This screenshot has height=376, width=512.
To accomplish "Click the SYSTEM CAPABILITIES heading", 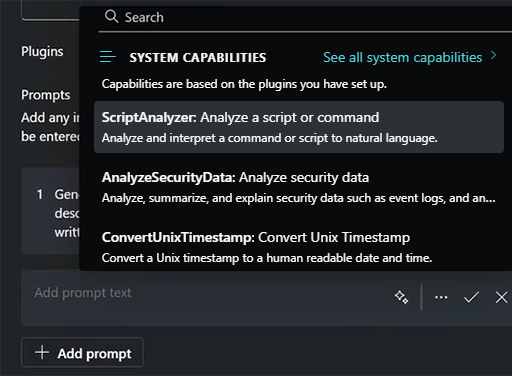I will click(x=198, y=58).
